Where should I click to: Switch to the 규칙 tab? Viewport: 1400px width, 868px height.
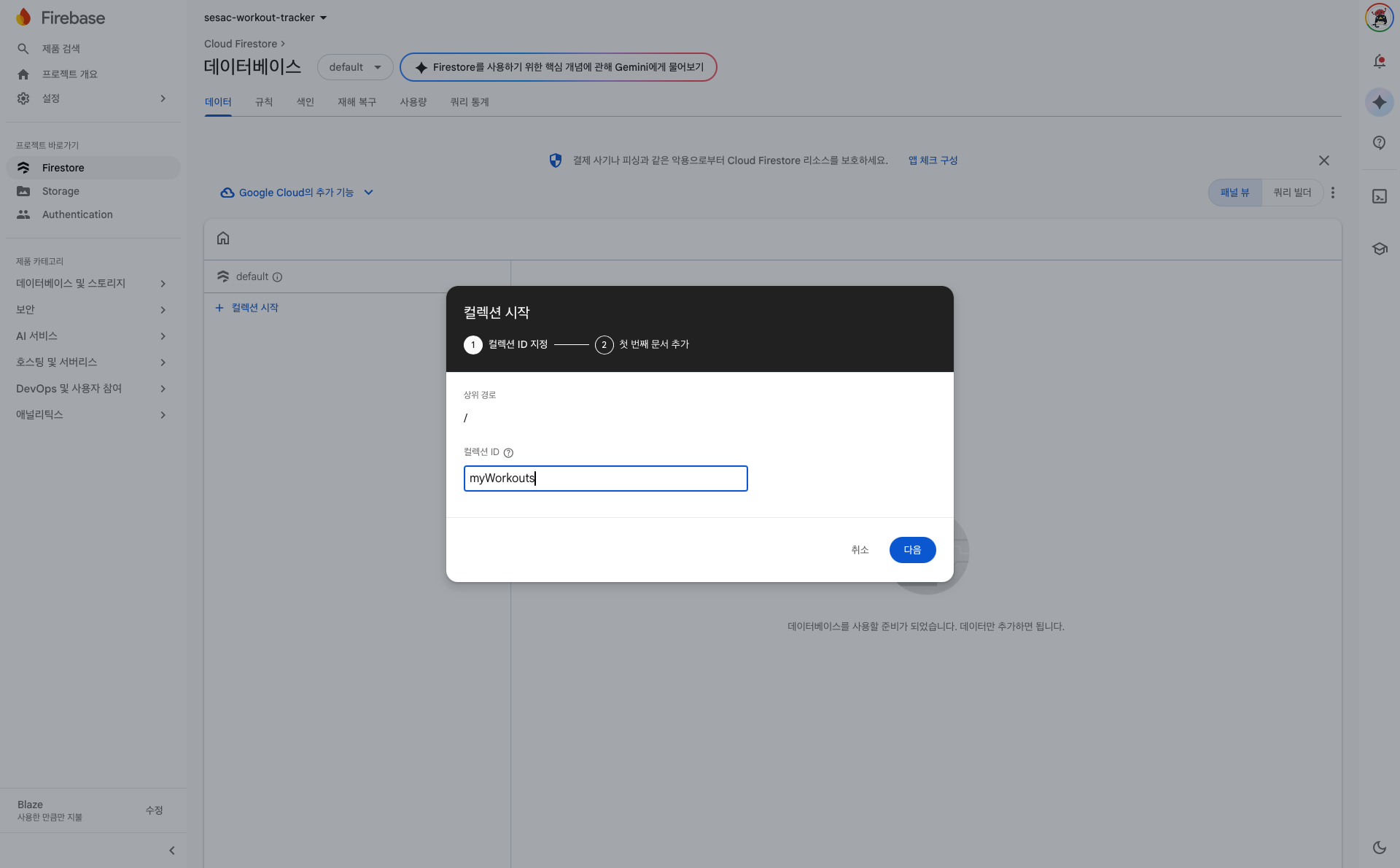point(264,102)
